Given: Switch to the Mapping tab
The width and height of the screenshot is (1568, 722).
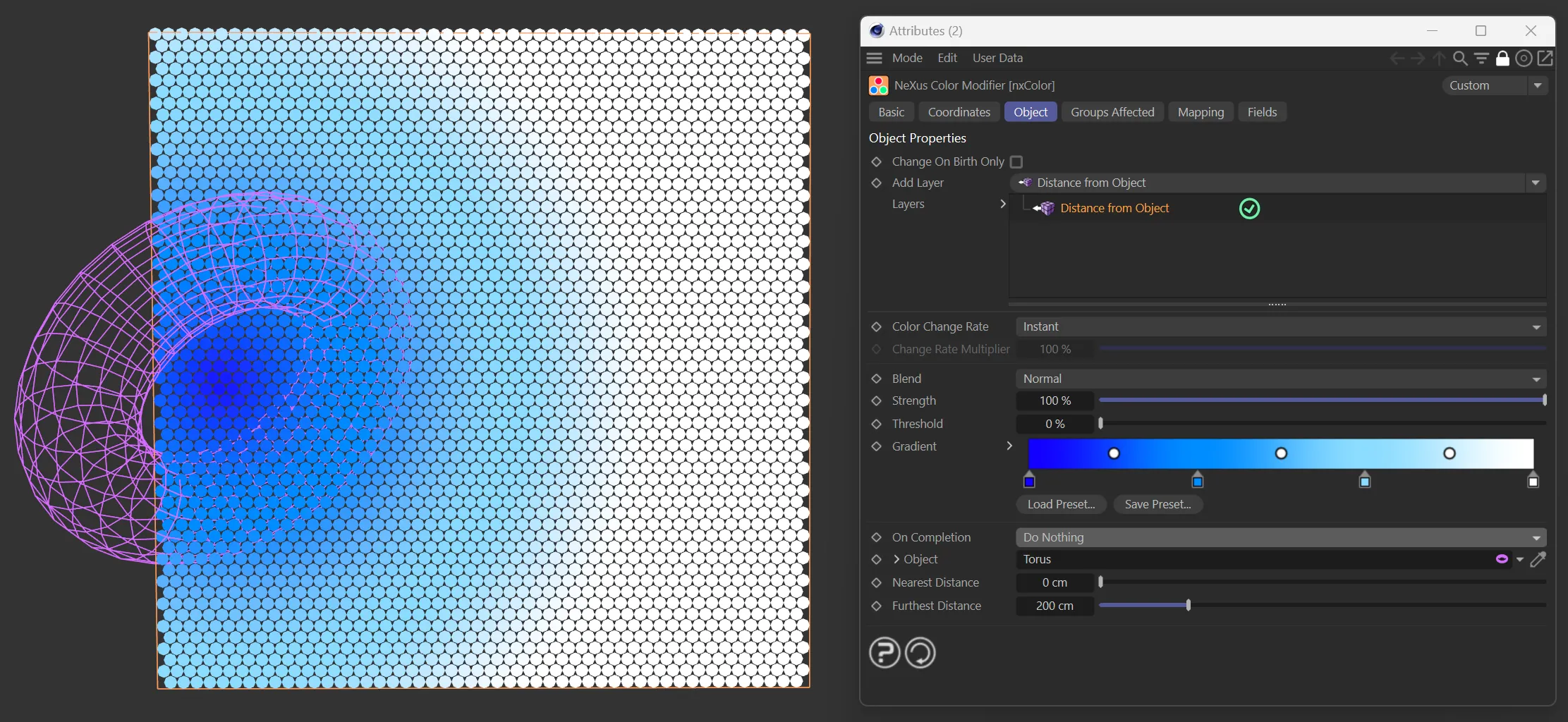Looking at the screenshot, I should click(x=1201, y=112).
